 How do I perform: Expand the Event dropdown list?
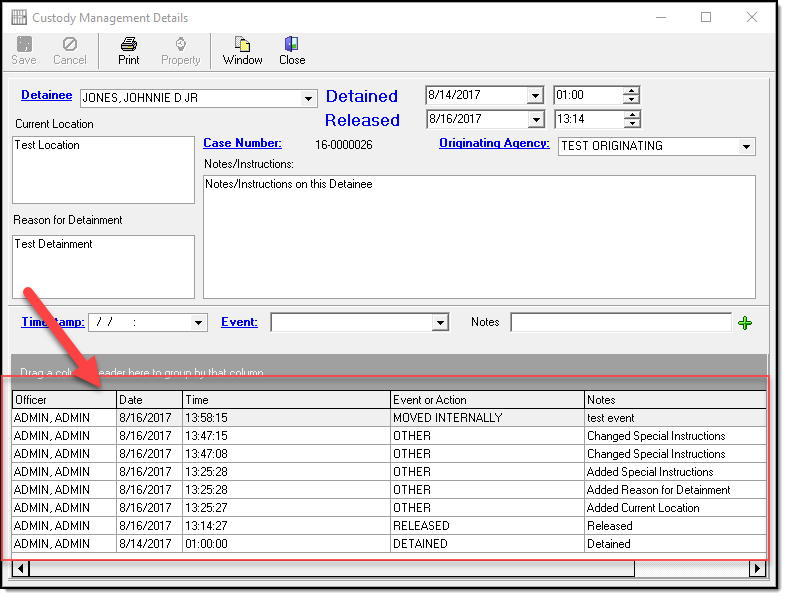[x=440, y=323]
